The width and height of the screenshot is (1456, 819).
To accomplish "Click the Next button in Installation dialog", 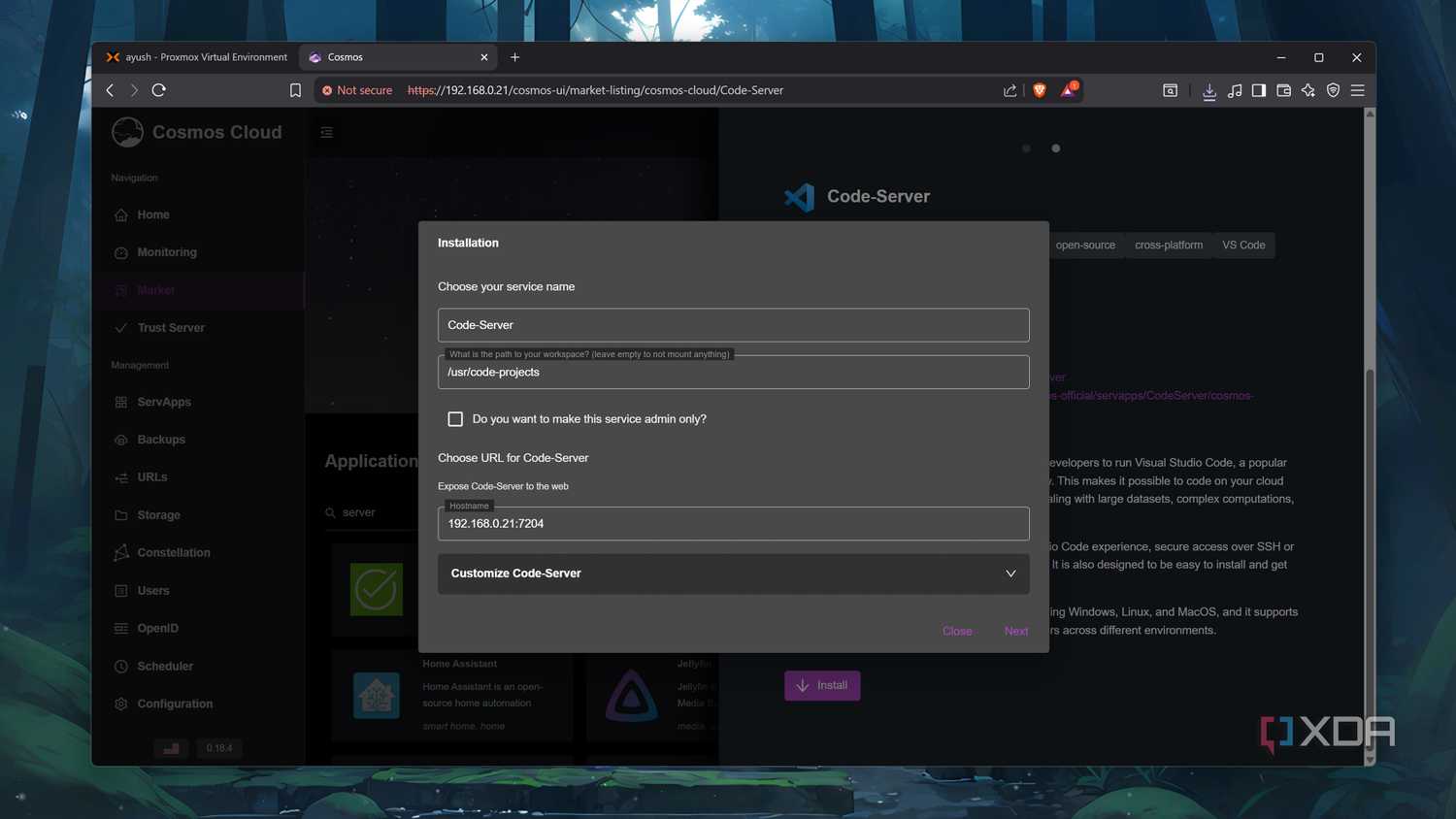I will click(1016, 631).
